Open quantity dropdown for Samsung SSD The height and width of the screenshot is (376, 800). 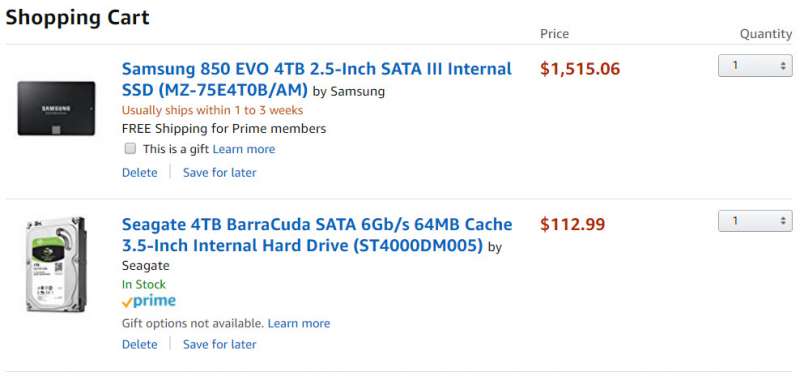[x=755, y=65]
